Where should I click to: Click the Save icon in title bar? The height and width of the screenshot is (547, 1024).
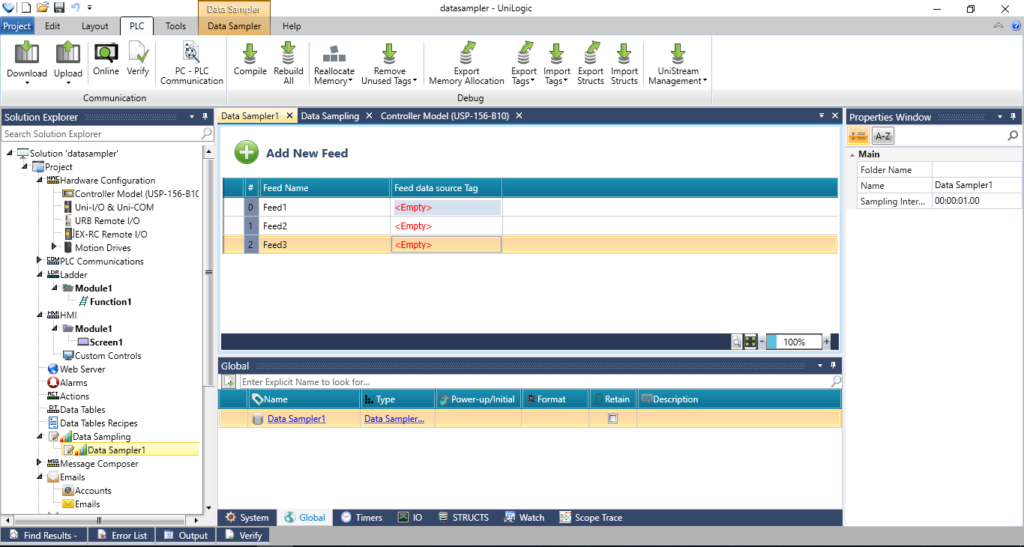(59, 8)
